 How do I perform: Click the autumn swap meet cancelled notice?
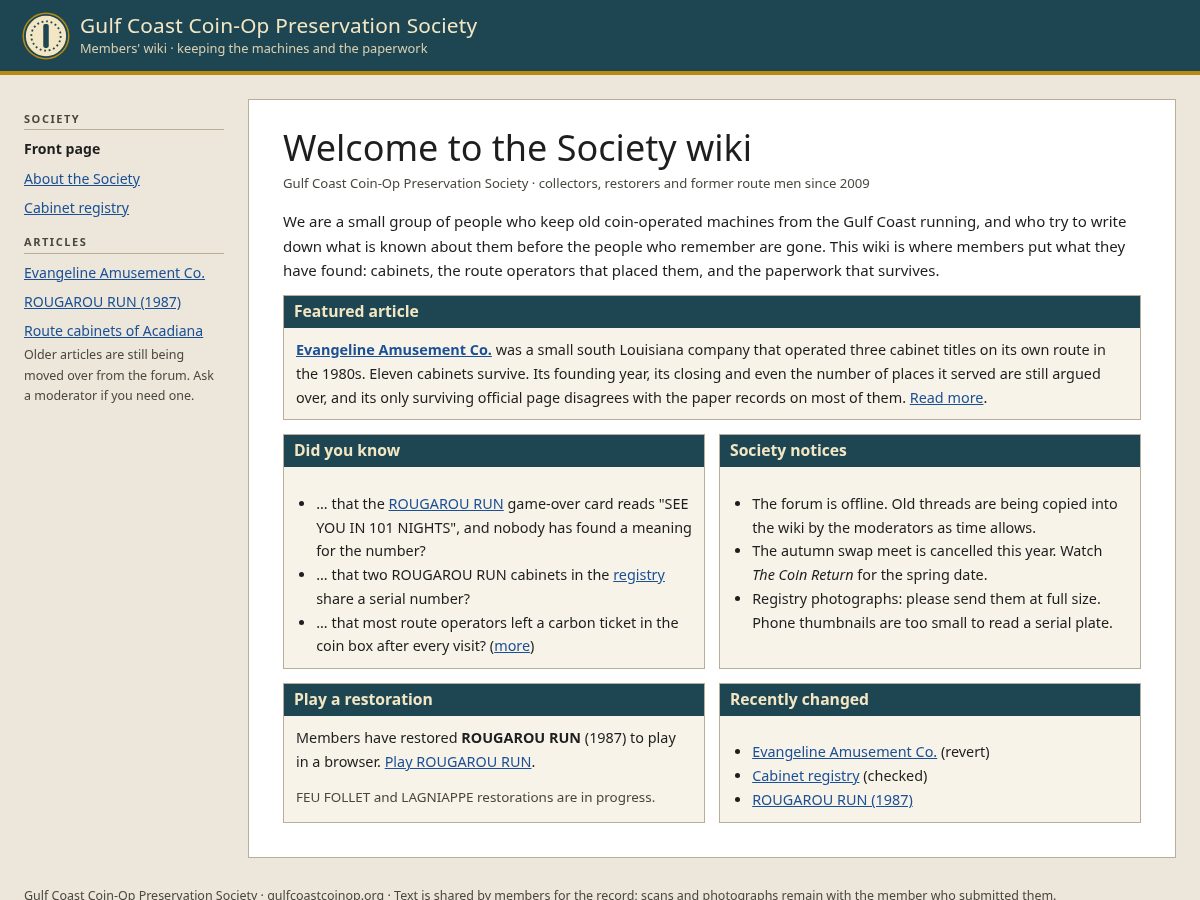(927, 563)
